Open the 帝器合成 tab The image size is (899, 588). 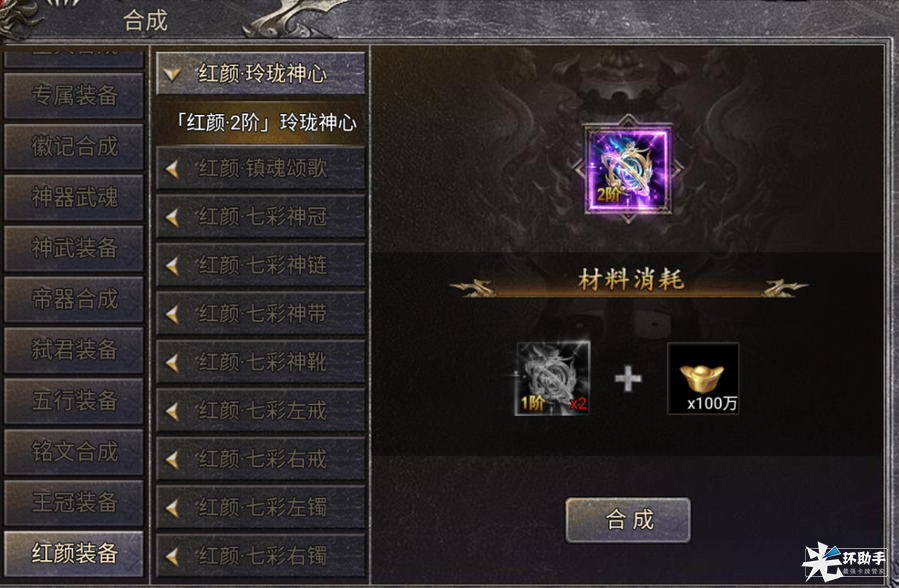(x=74, y=299)
